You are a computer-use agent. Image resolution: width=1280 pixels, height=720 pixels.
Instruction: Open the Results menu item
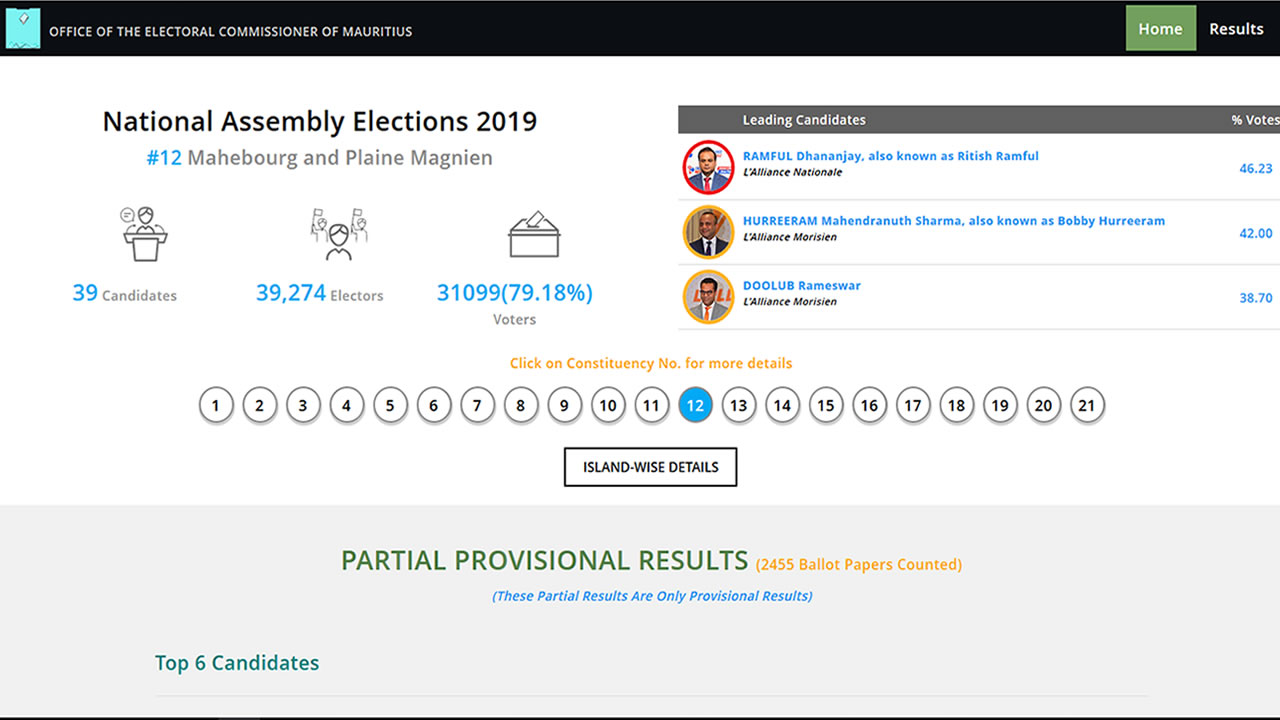(1236, 29)
